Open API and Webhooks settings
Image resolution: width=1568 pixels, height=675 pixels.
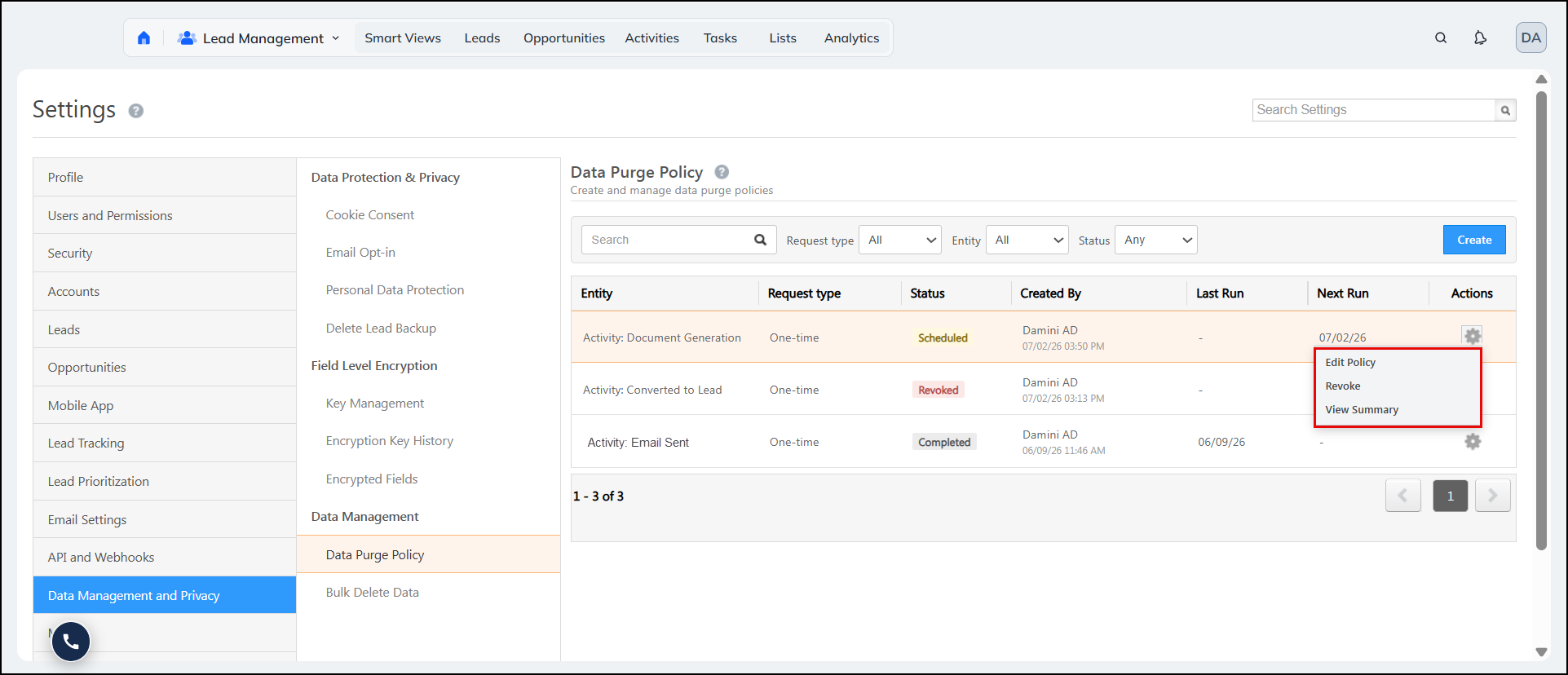pos(165,557)
